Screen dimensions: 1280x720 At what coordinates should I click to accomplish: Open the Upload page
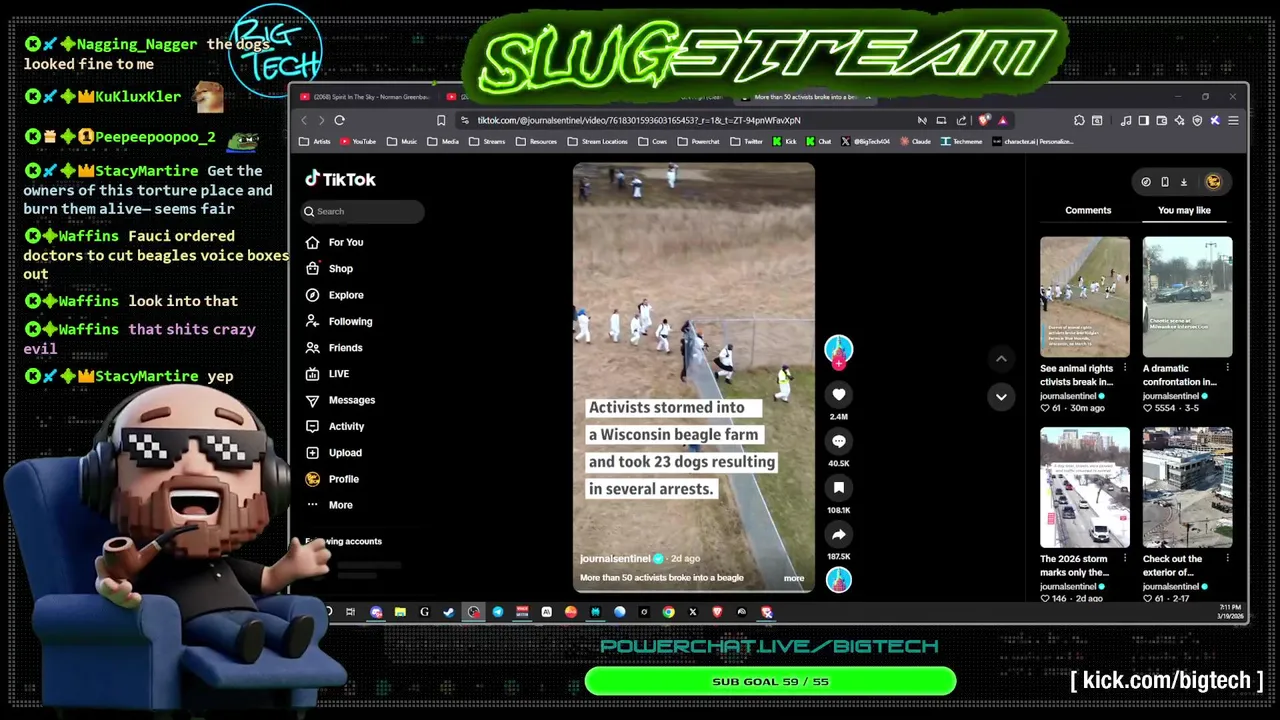click(334, 452)
